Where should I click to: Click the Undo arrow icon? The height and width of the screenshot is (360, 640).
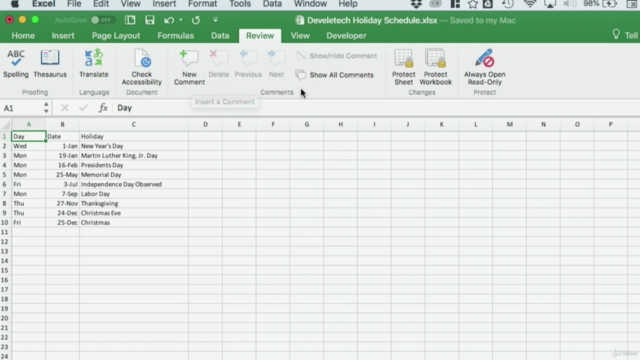(169, 20)
